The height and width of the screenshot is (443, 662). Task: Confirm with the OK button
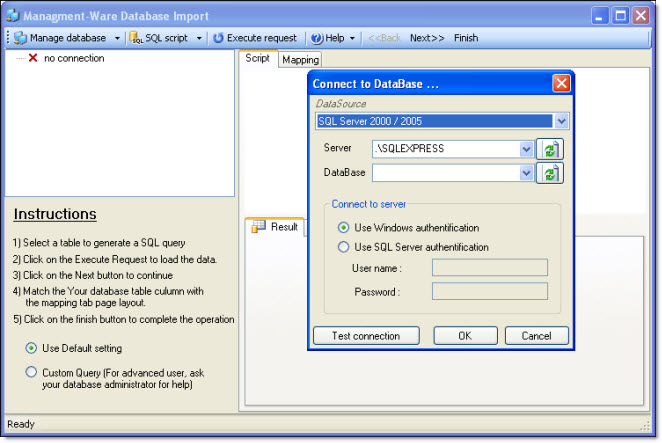point(465,336)
